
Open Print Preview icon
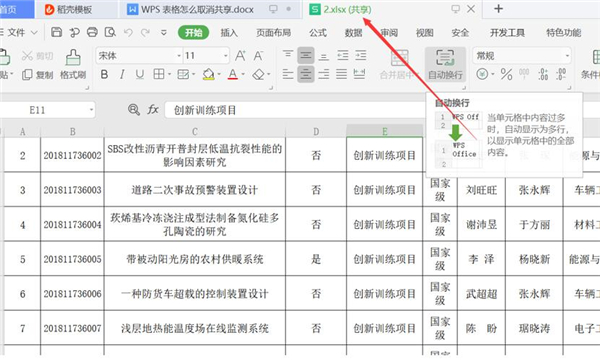(x=110, y=32)
